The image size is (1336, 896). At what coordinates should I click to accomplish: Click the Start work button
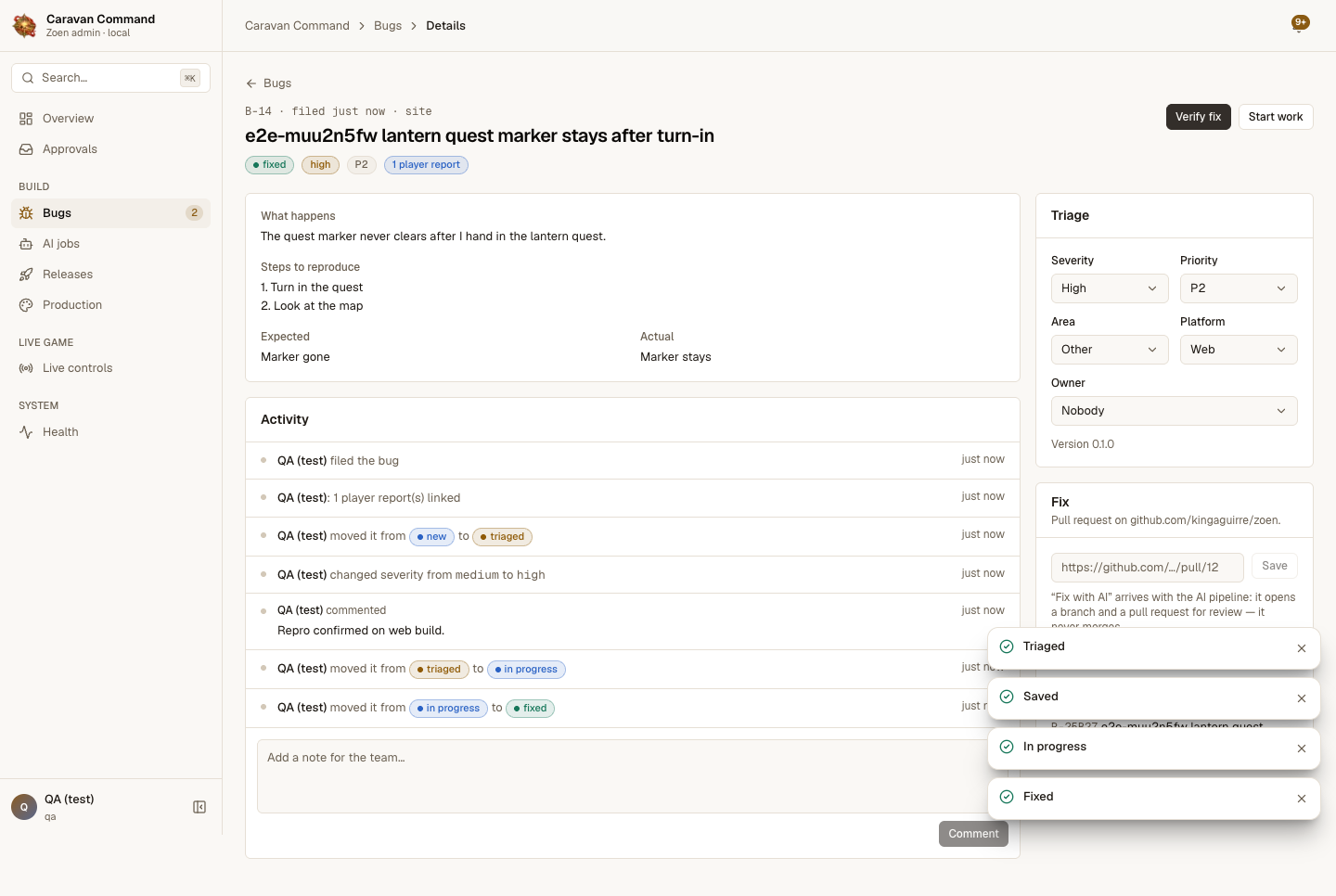tap(1276, 117)
